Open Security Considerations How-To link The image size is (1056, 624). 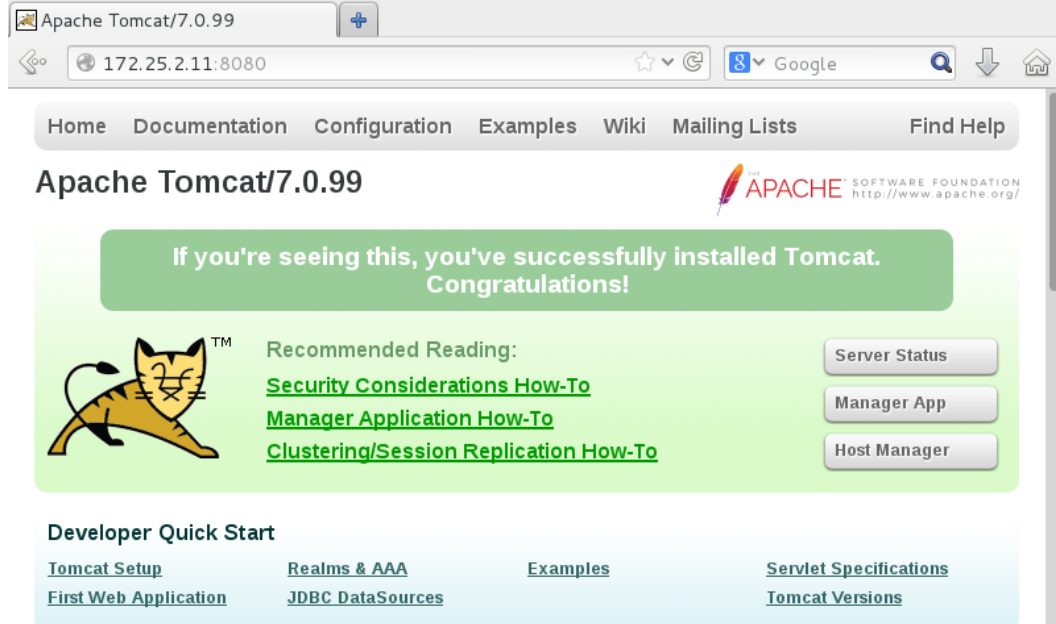point(428,386)
